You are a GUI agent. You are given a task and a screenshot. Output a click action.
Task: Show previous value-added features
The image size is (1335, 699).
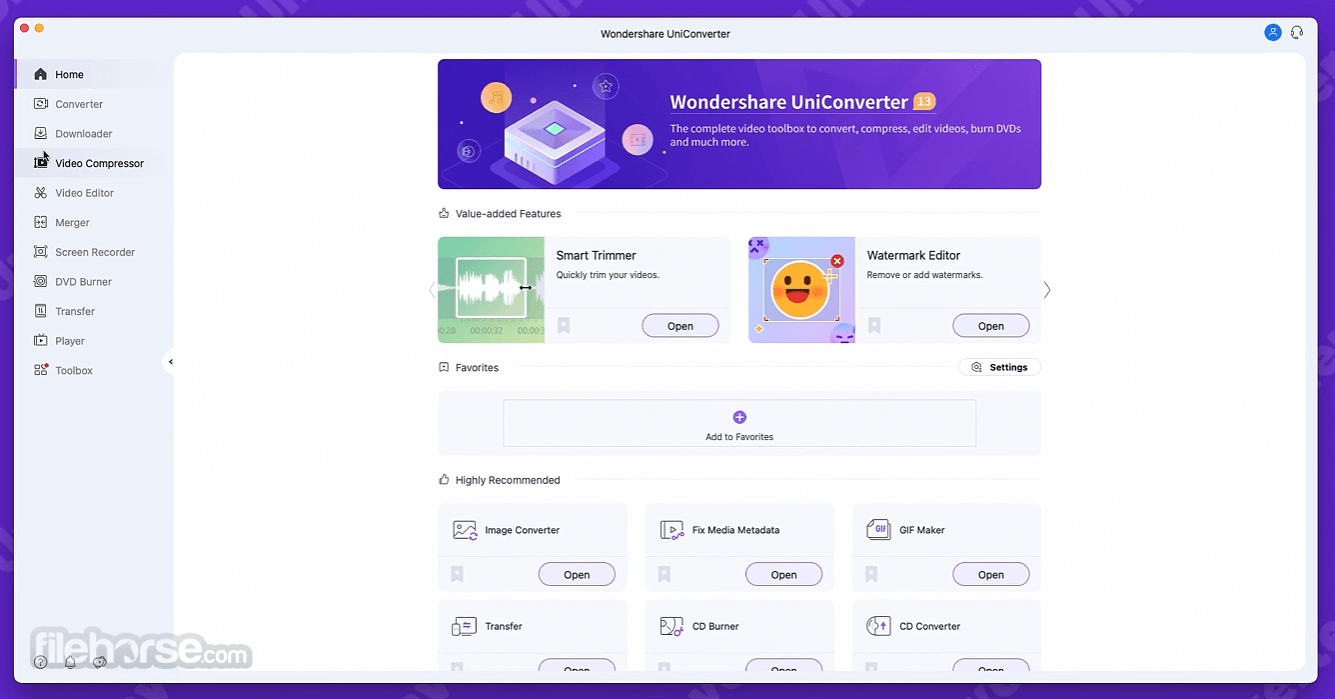coord(432,290)
